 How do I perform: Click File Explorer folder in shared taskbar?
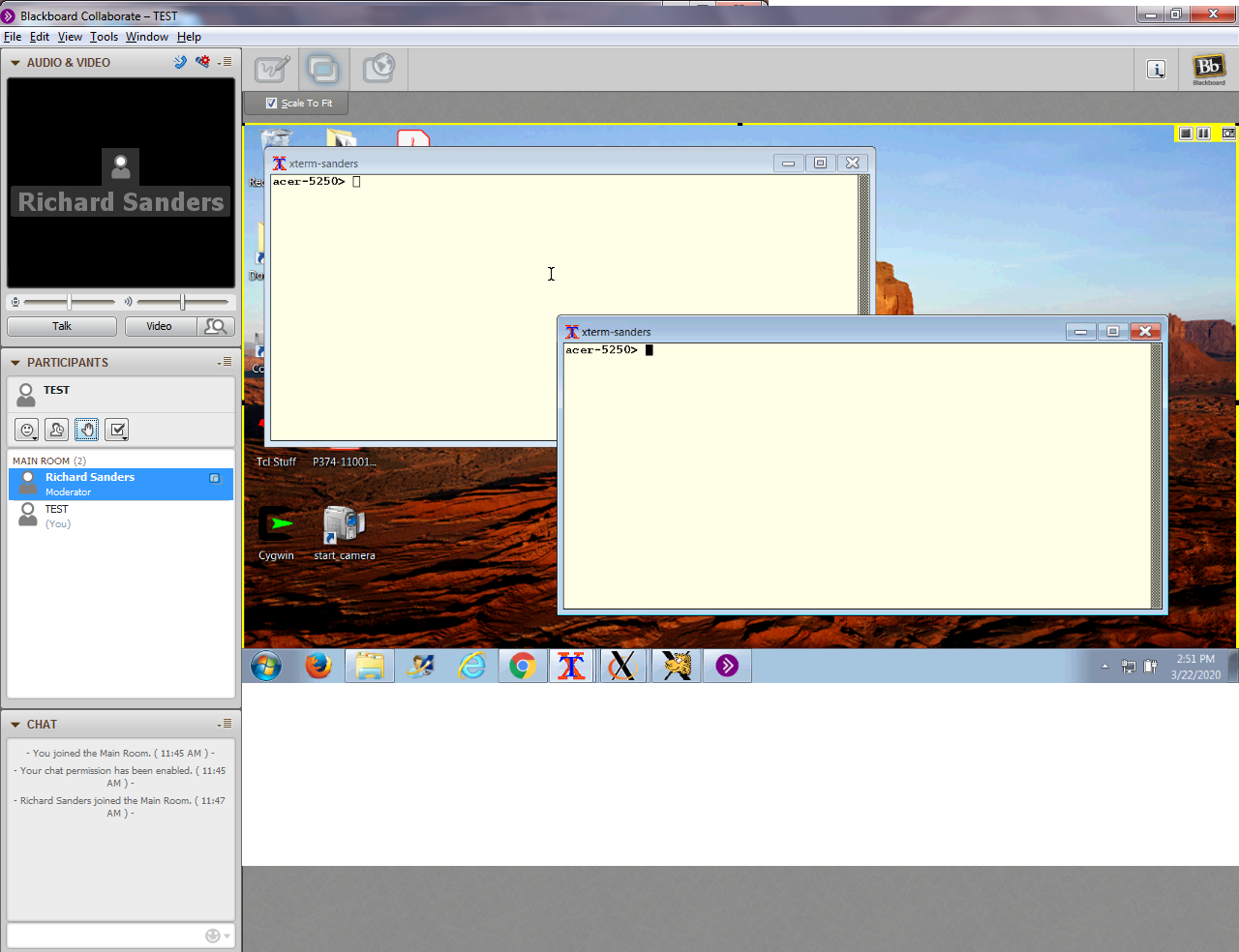coord(370,666)
